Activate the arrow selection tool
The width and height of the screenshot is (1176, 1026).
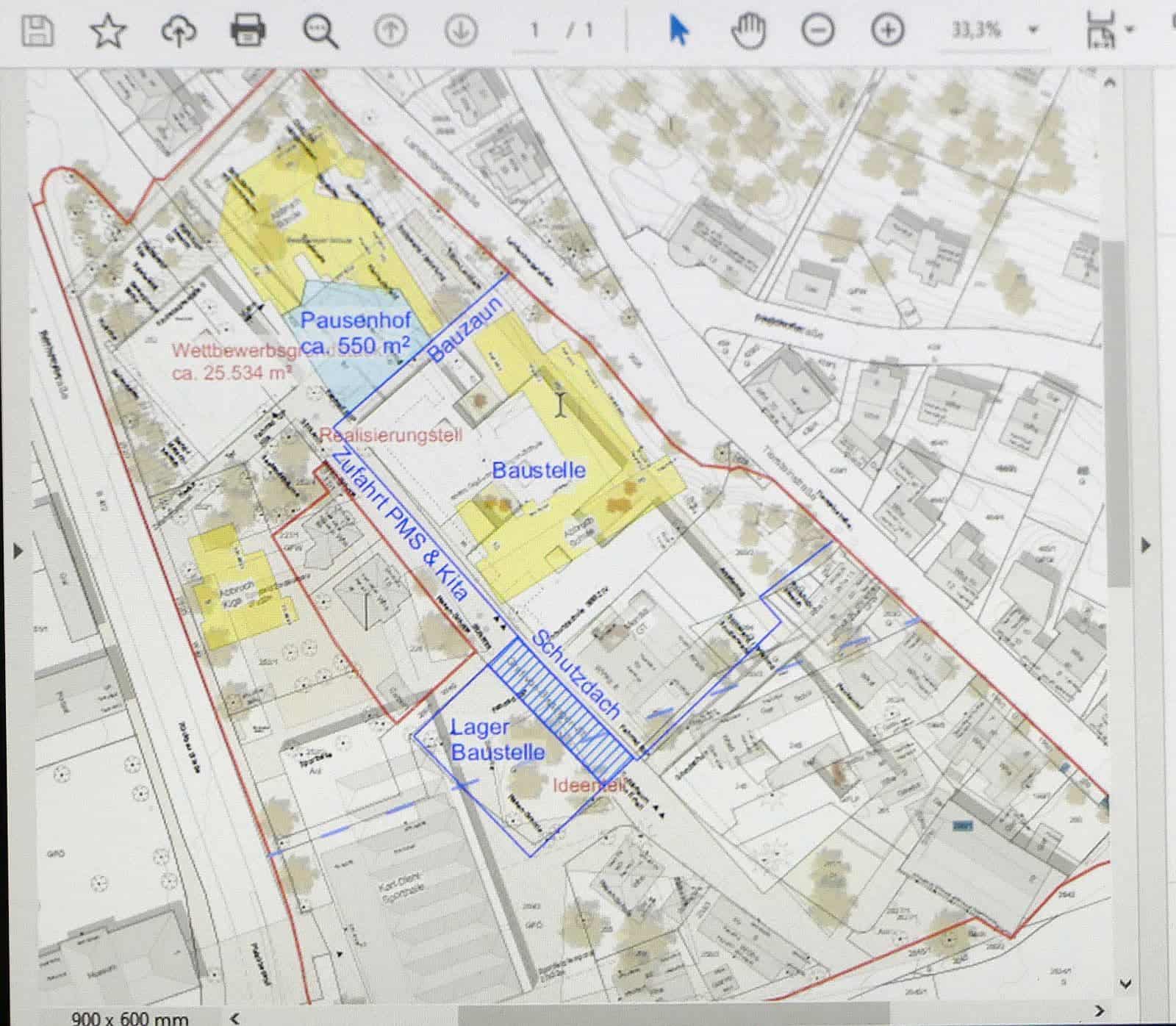pyautogui.click(x=678, y=31)
